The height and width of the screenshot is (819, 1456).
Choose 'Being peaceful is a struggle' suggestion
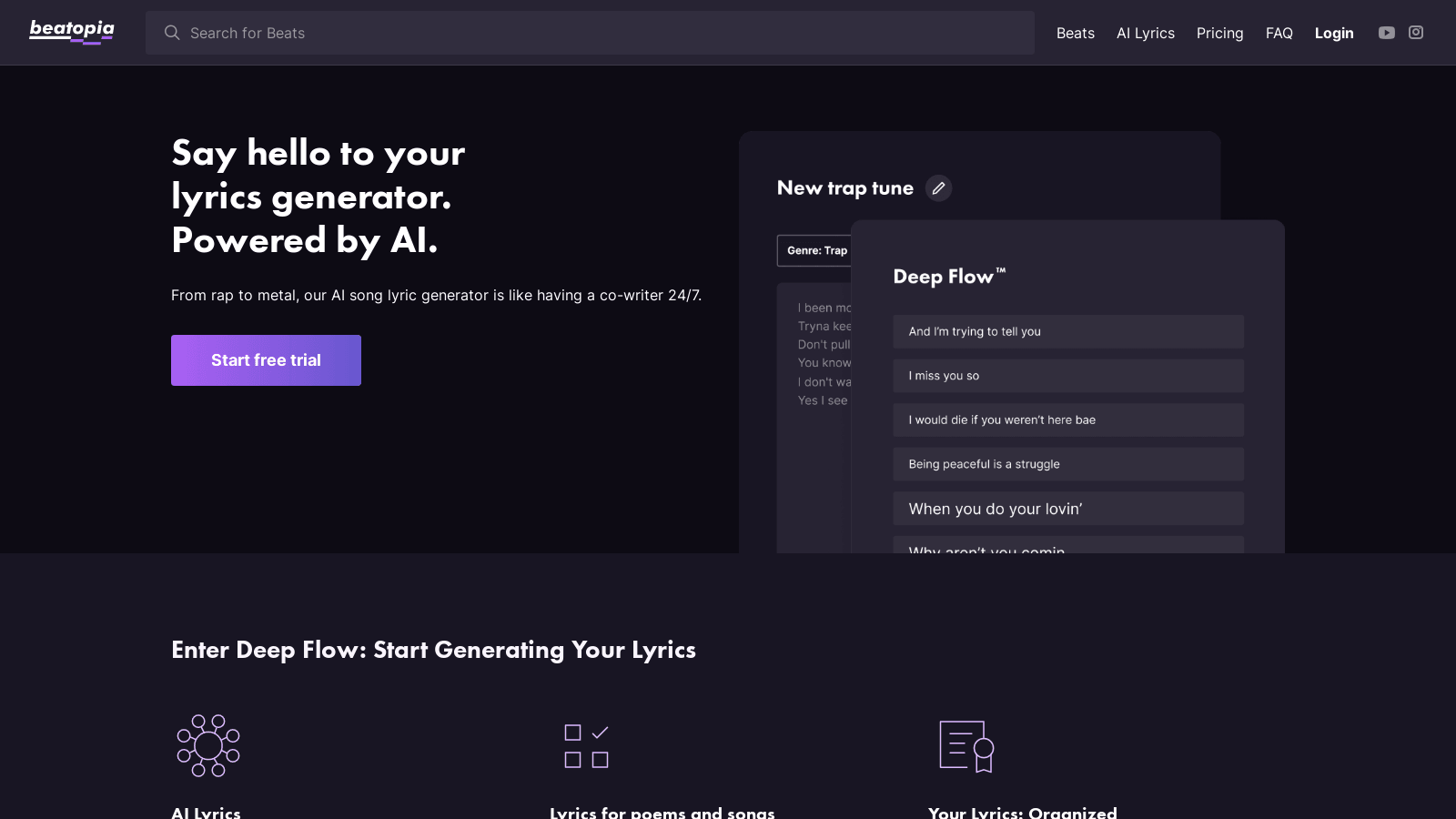pos(1068,464)
